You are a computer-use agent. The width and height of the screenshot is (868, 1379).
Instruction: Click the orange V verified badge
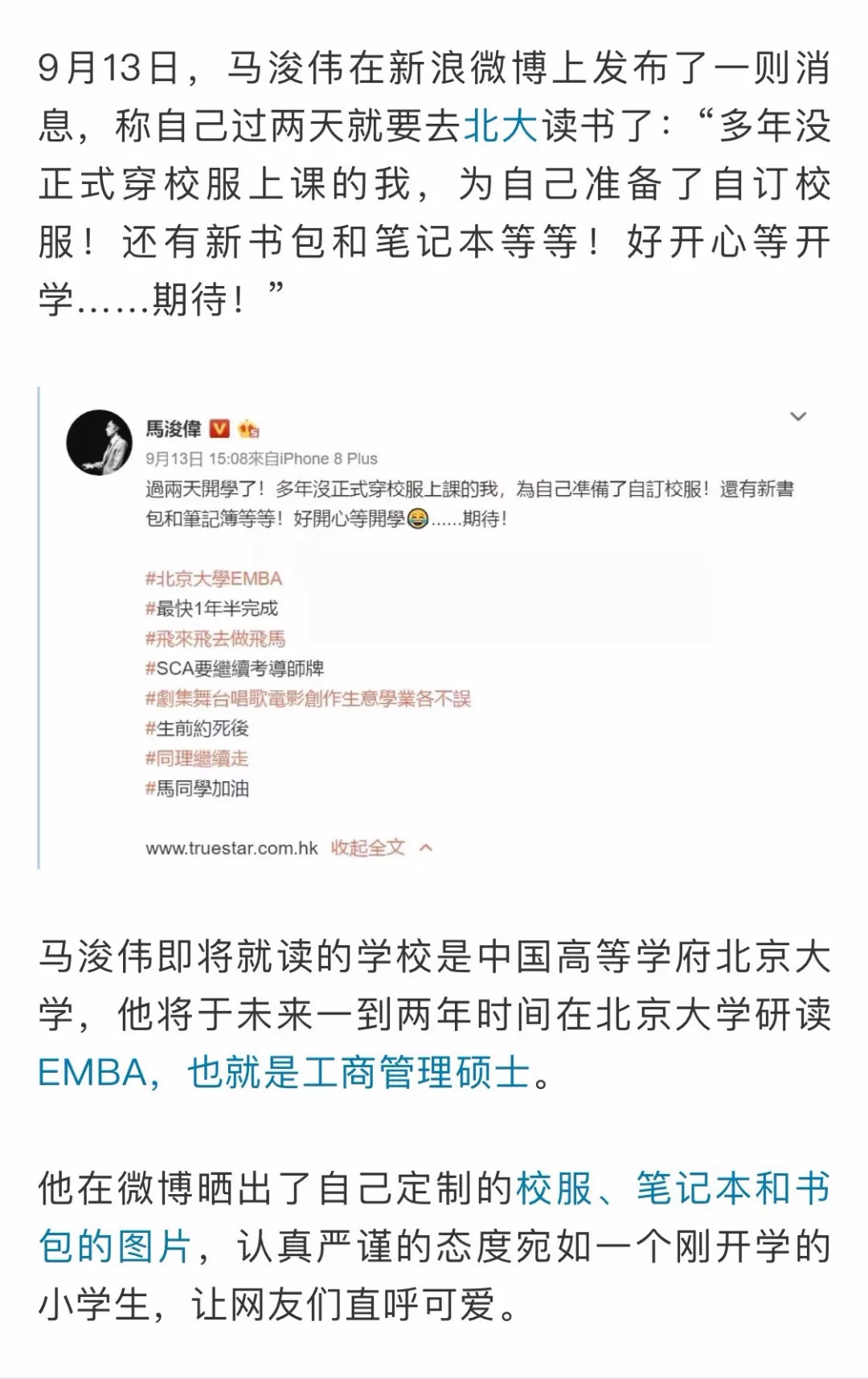pos(219,428)
